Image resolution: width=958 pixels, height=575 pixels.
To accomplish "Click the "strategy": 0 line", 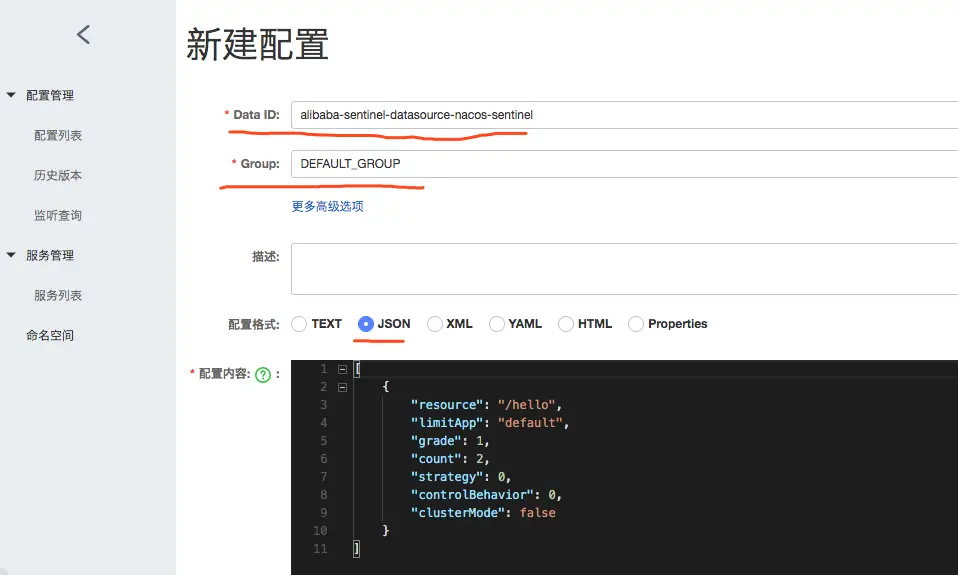I will pyautogui.click(x=461, y=477).
